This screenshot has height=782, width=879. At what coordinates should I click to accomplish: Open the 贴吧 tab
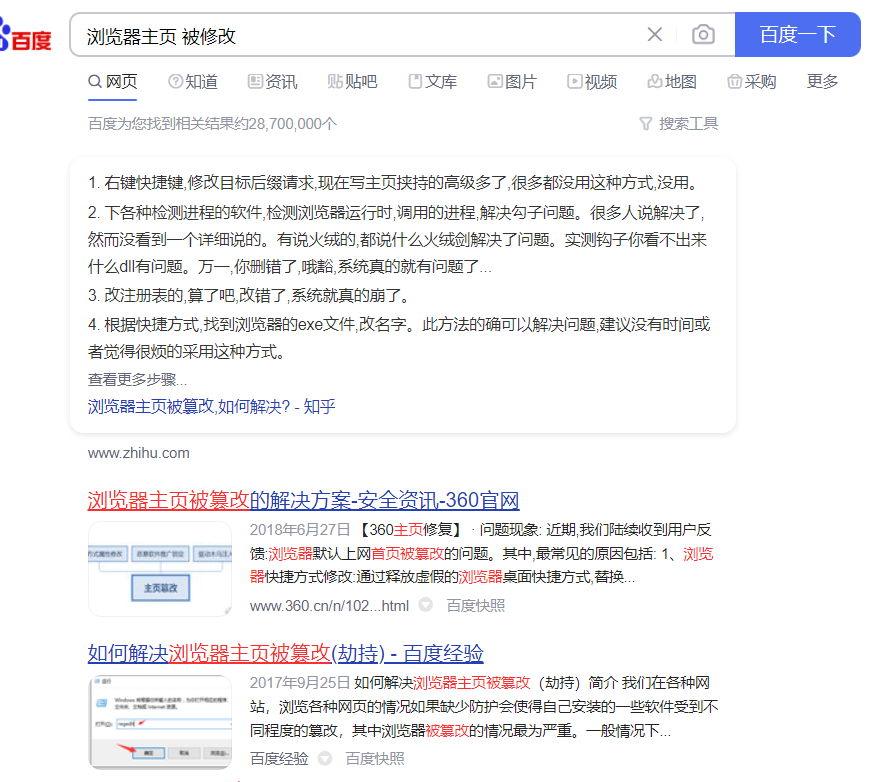click(x=352, y=82)
